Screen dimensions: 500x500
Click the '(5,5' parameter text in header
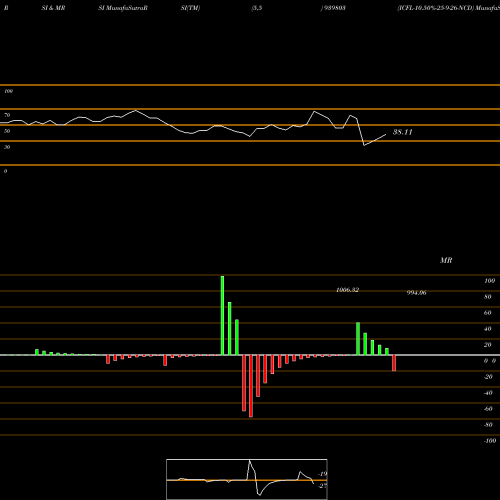point(257,8)
